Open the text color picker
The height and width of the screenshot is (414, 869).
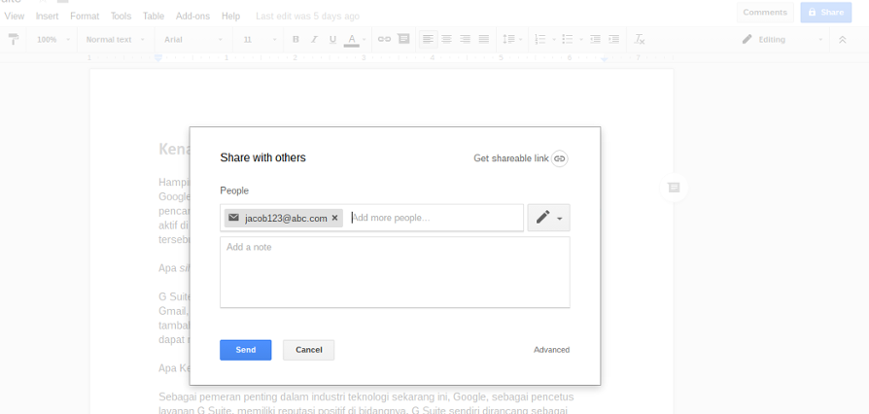click(x=351, y=39)
